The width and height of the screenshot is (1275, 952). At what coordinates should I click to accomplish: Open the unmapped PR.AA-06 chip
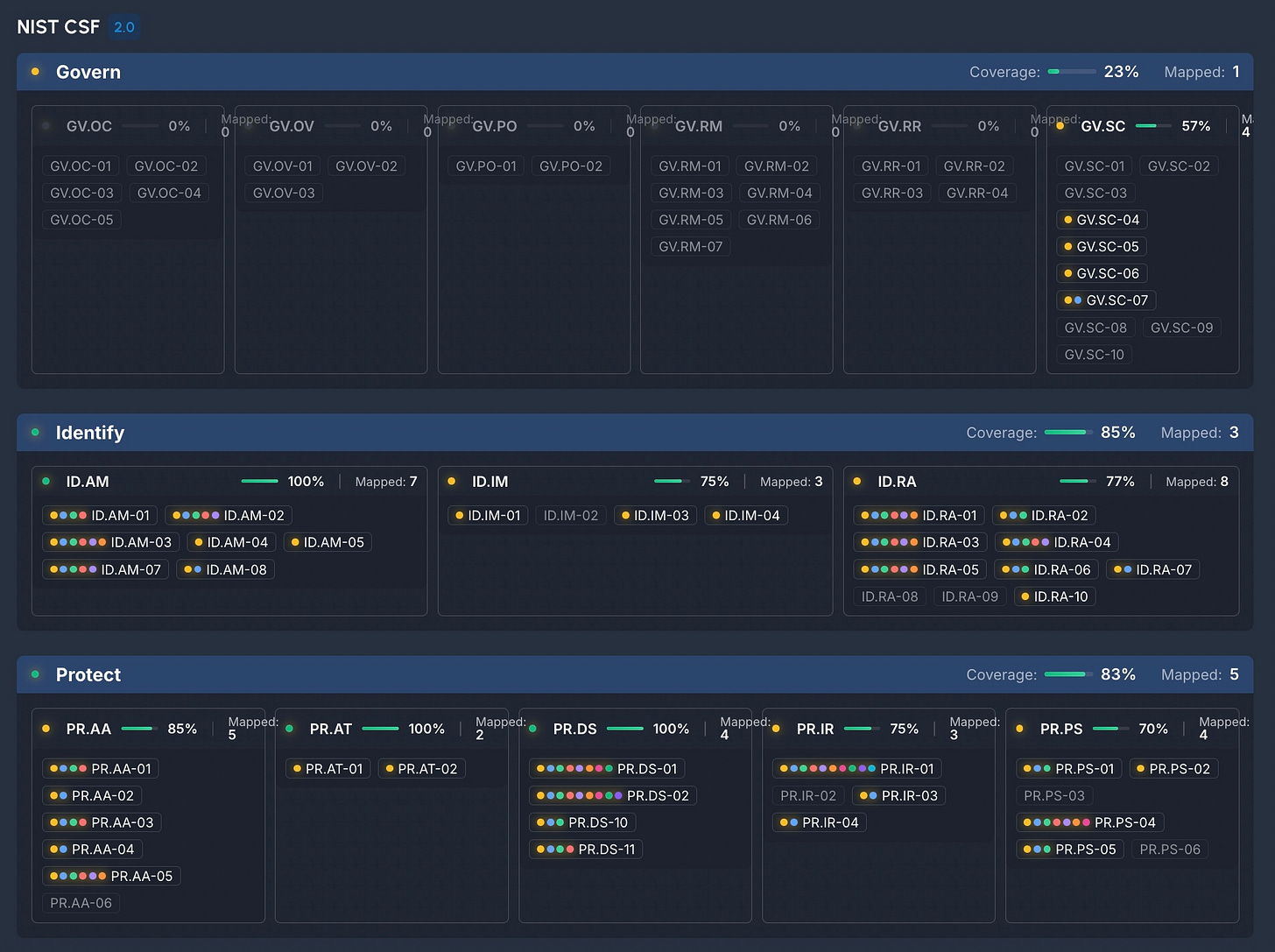[x=81, y=903]
